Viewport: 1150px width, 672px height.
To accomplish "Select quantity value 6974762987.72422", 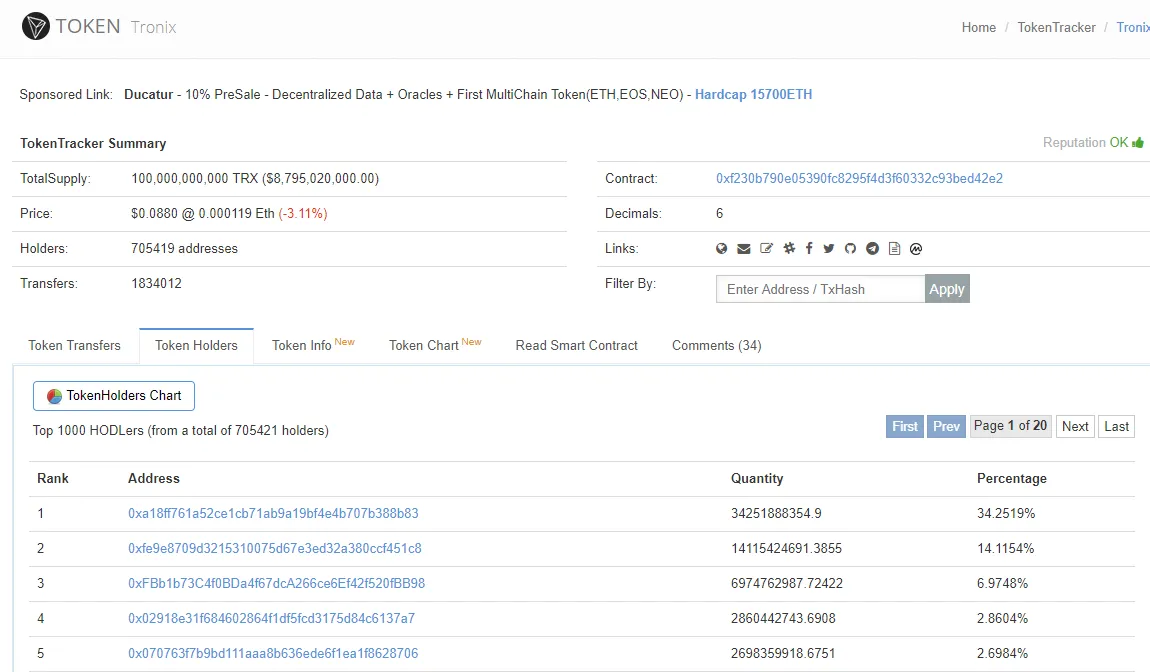I will pyautogui.click(x=787, y=584).
